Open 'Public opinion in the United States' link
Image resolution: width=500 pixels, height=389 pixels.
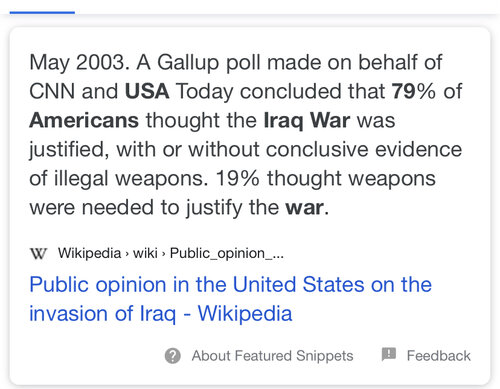[230, 285]
